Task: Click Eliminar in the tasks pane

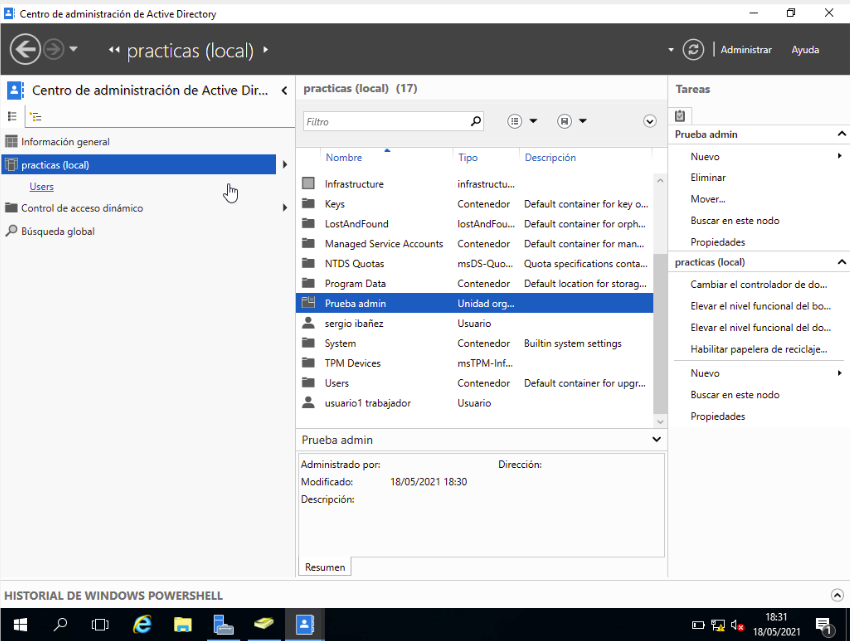Action: (x=708, y=177)
